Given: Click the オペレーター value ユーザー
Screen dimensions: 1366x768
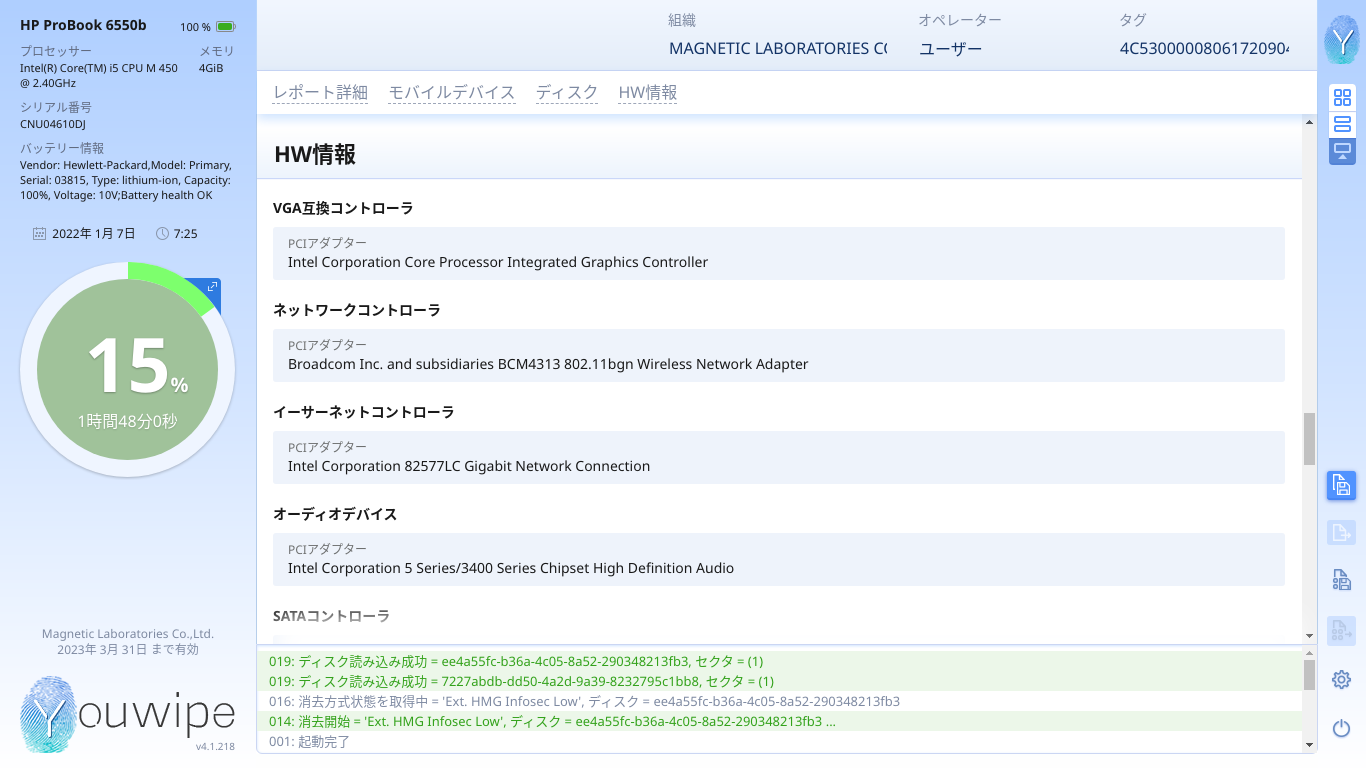Looking at the screenshot, I should (950, 48).
